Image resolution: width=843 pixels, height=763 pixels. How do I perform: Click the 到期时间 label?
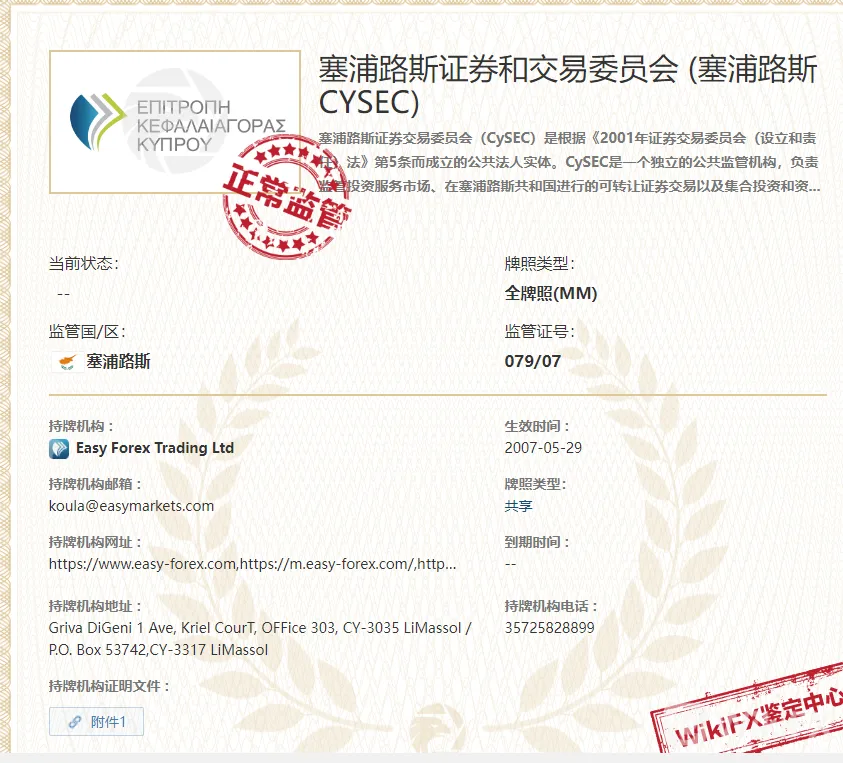click(537, 542)
